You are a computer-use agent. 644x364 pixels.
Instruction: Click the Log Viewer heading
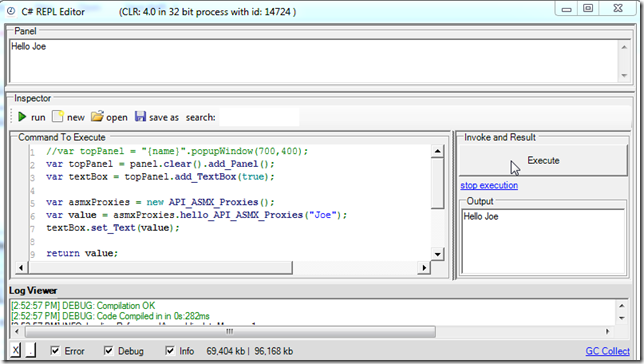click(x=33, y=290)
